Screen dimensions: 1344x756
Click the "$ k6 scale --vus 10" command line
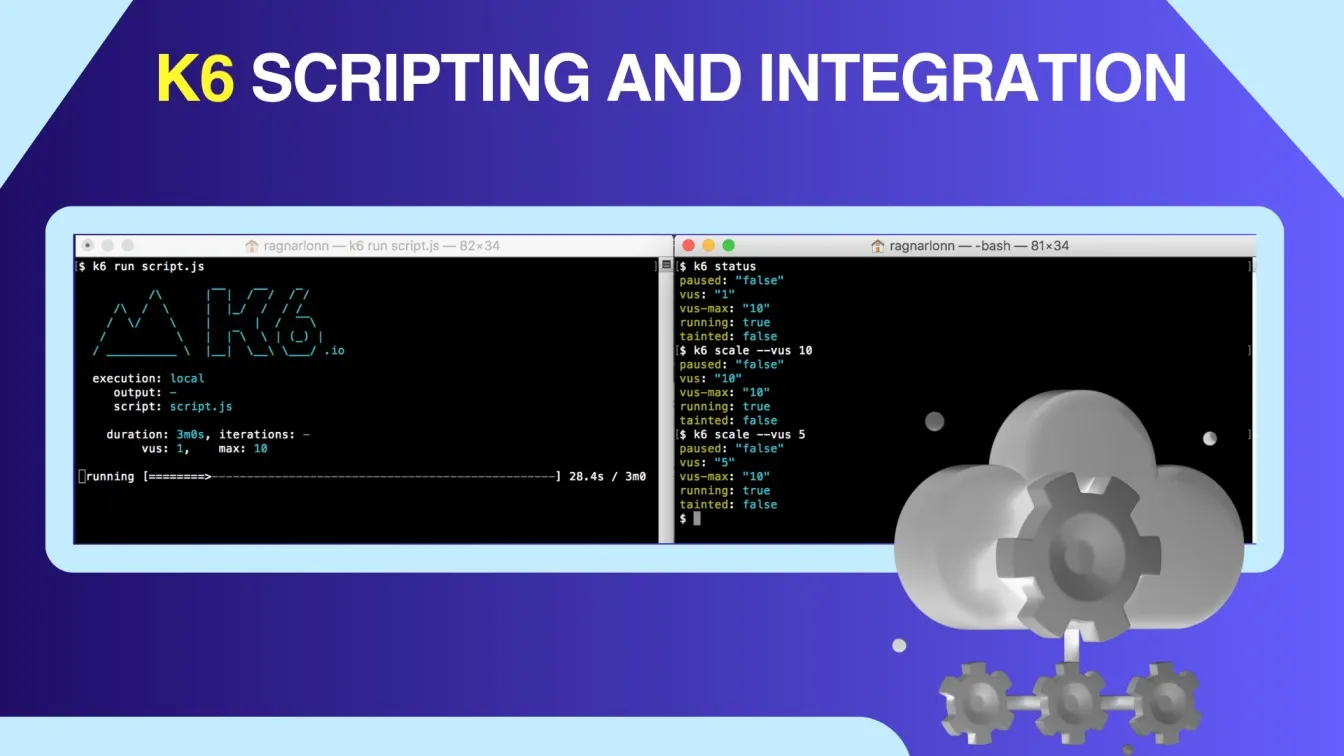(x=746, y=351)
